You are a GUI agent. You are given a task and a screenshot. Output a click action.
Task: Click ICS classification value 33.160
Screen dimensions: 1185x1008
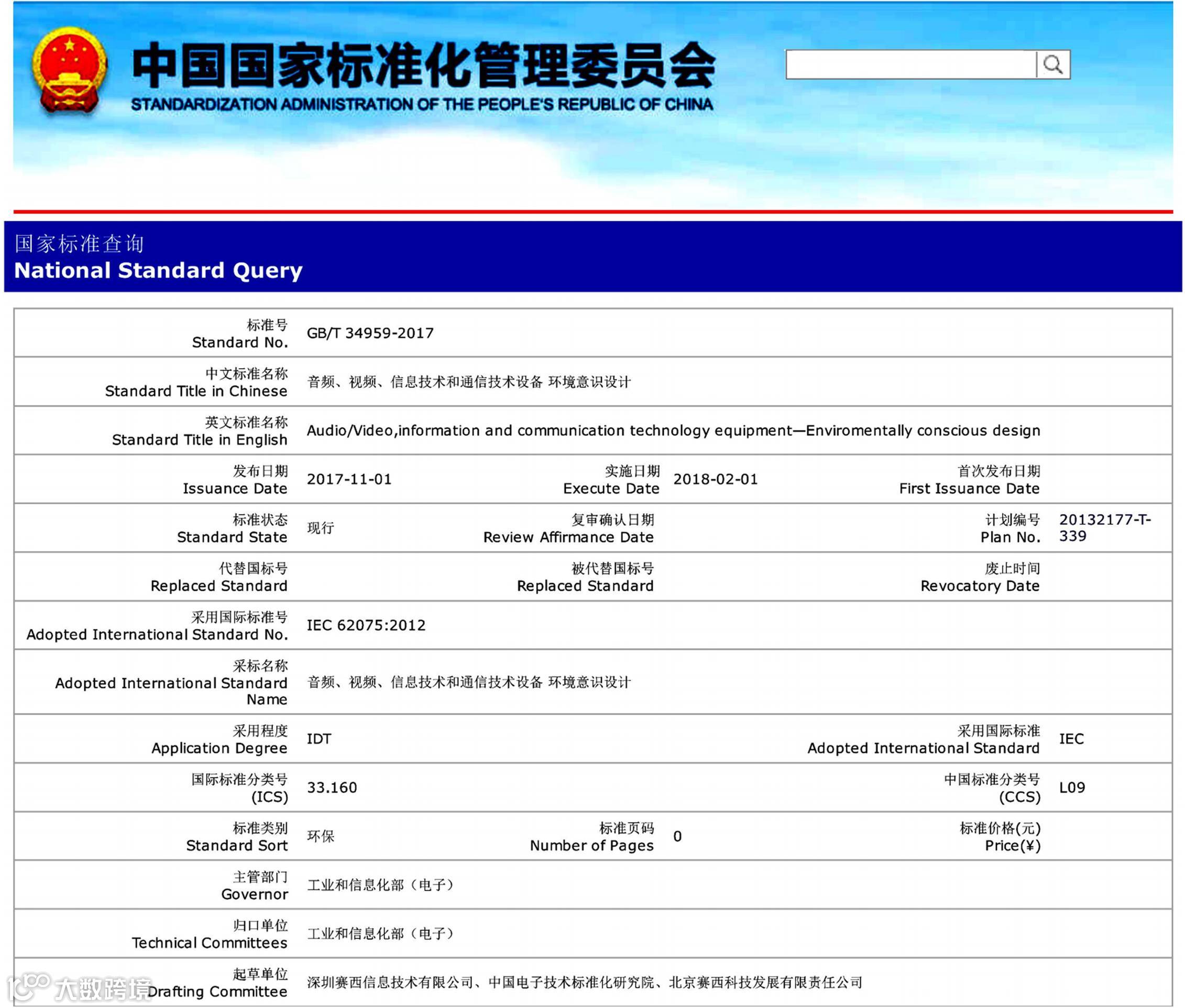tap(332, 788)
